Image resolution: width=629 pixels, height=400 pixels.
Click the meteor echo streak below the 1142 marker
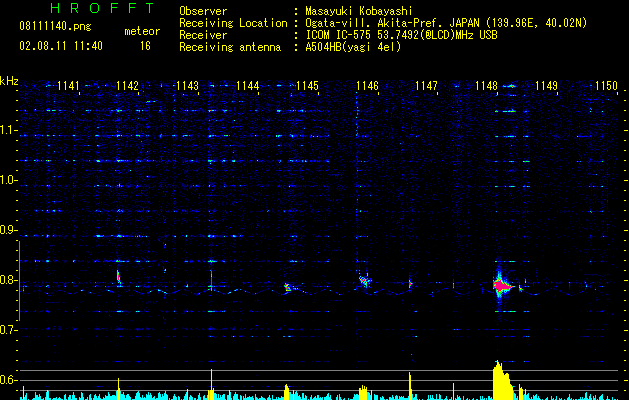(x=119, y=278)
